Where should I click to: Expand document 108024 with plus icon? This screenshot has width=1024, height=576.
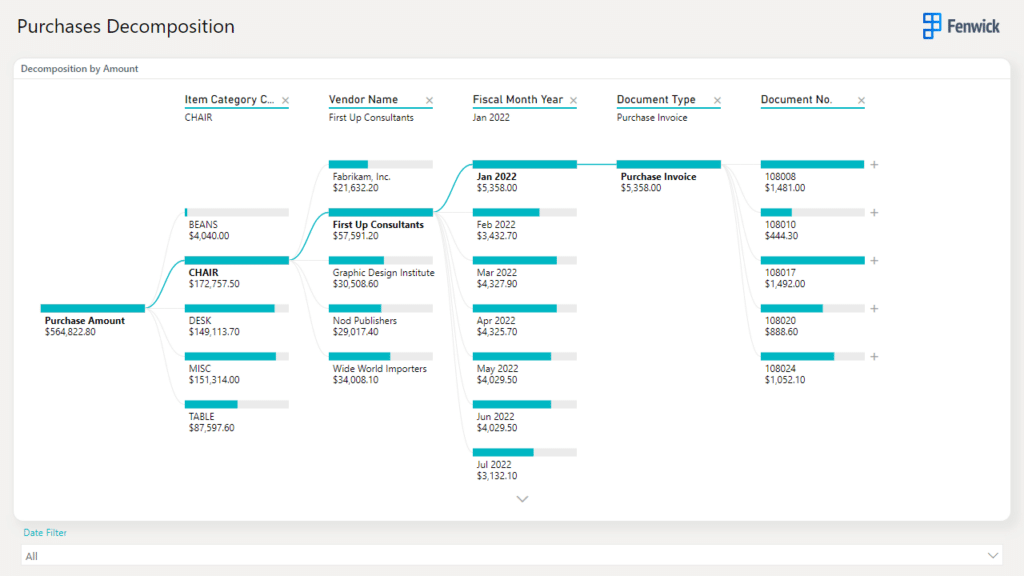click(874, 356)
